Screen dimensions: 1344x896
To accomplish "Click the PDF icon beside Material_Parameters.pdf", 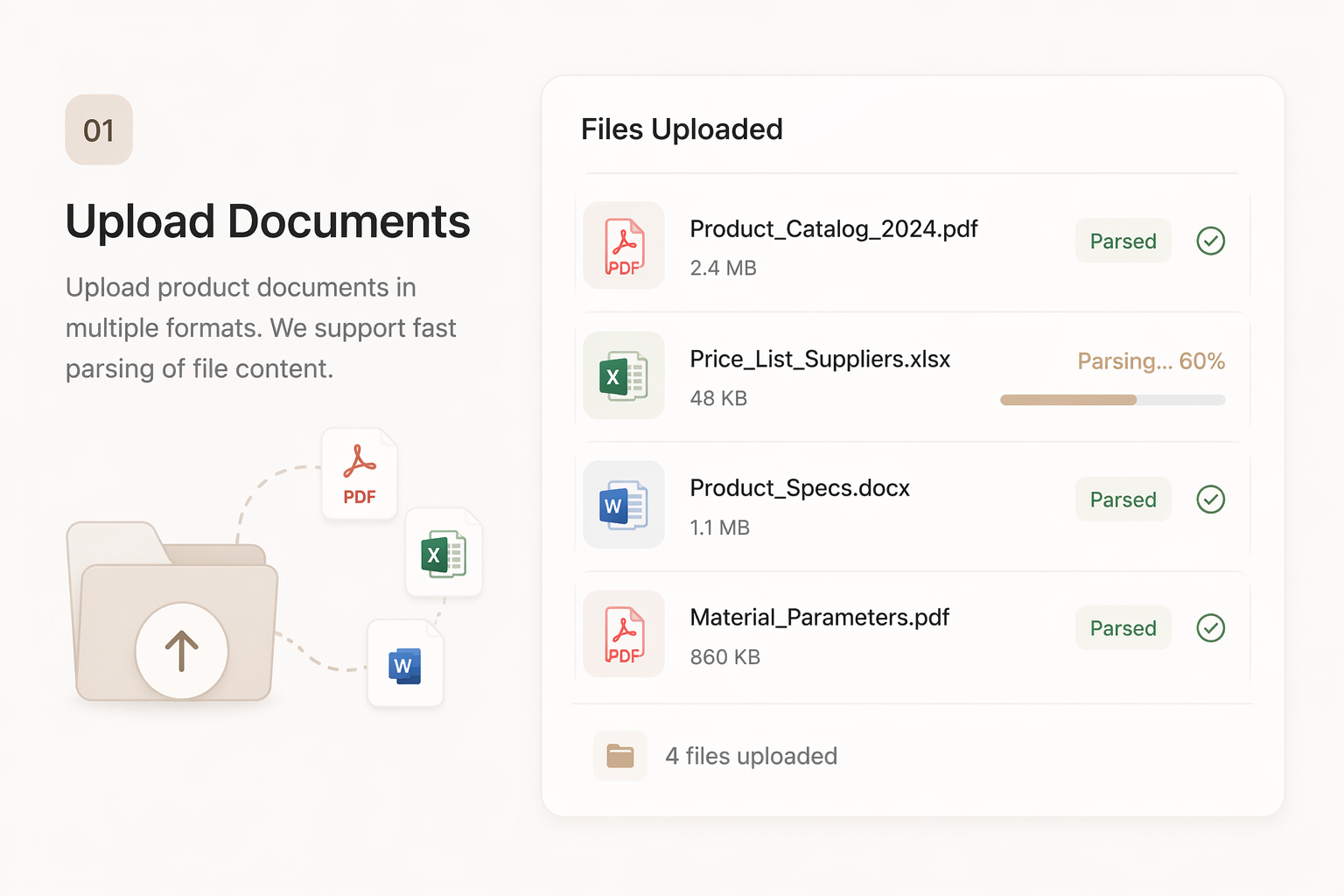I will (624, 634).
